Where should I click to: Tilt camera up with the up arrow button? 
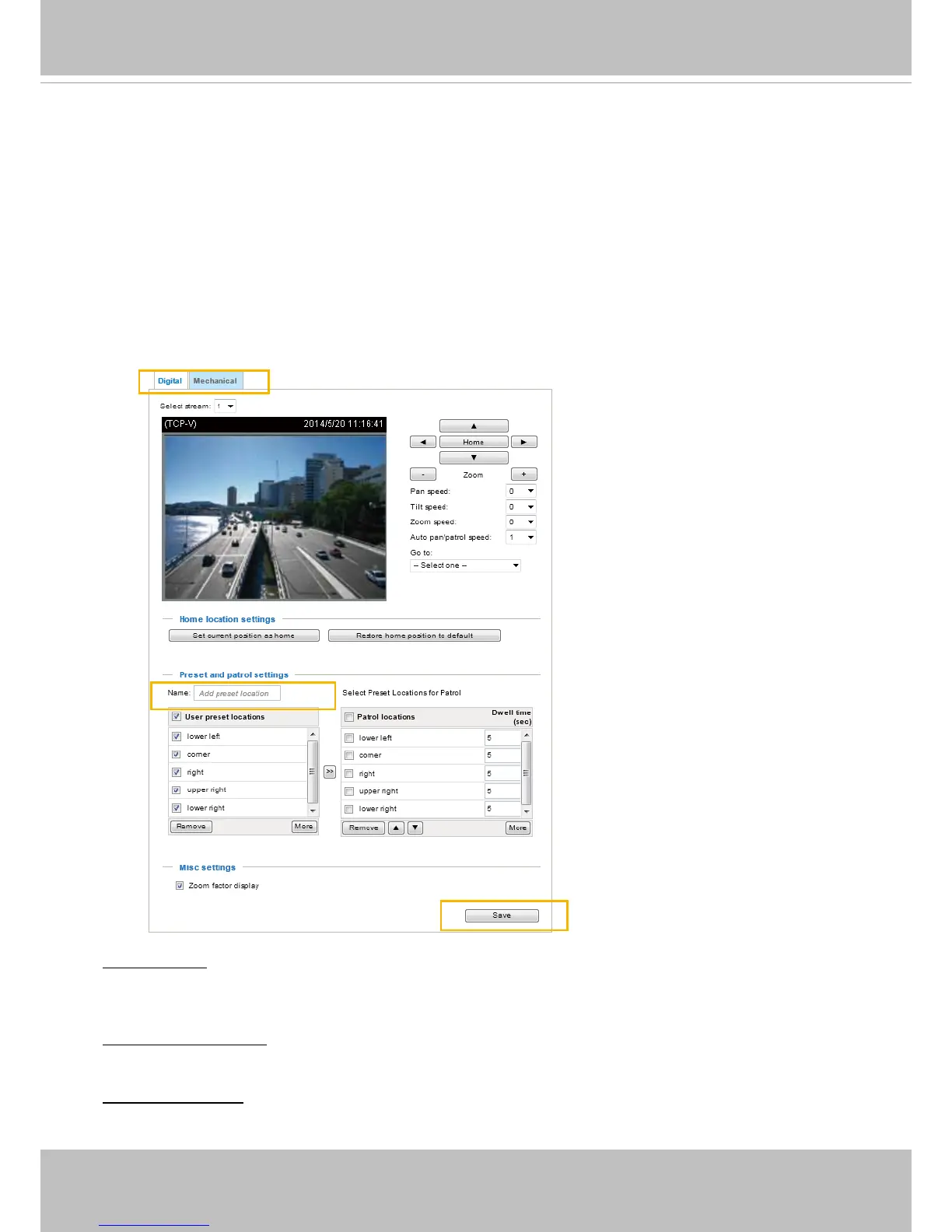coord(474,426)
